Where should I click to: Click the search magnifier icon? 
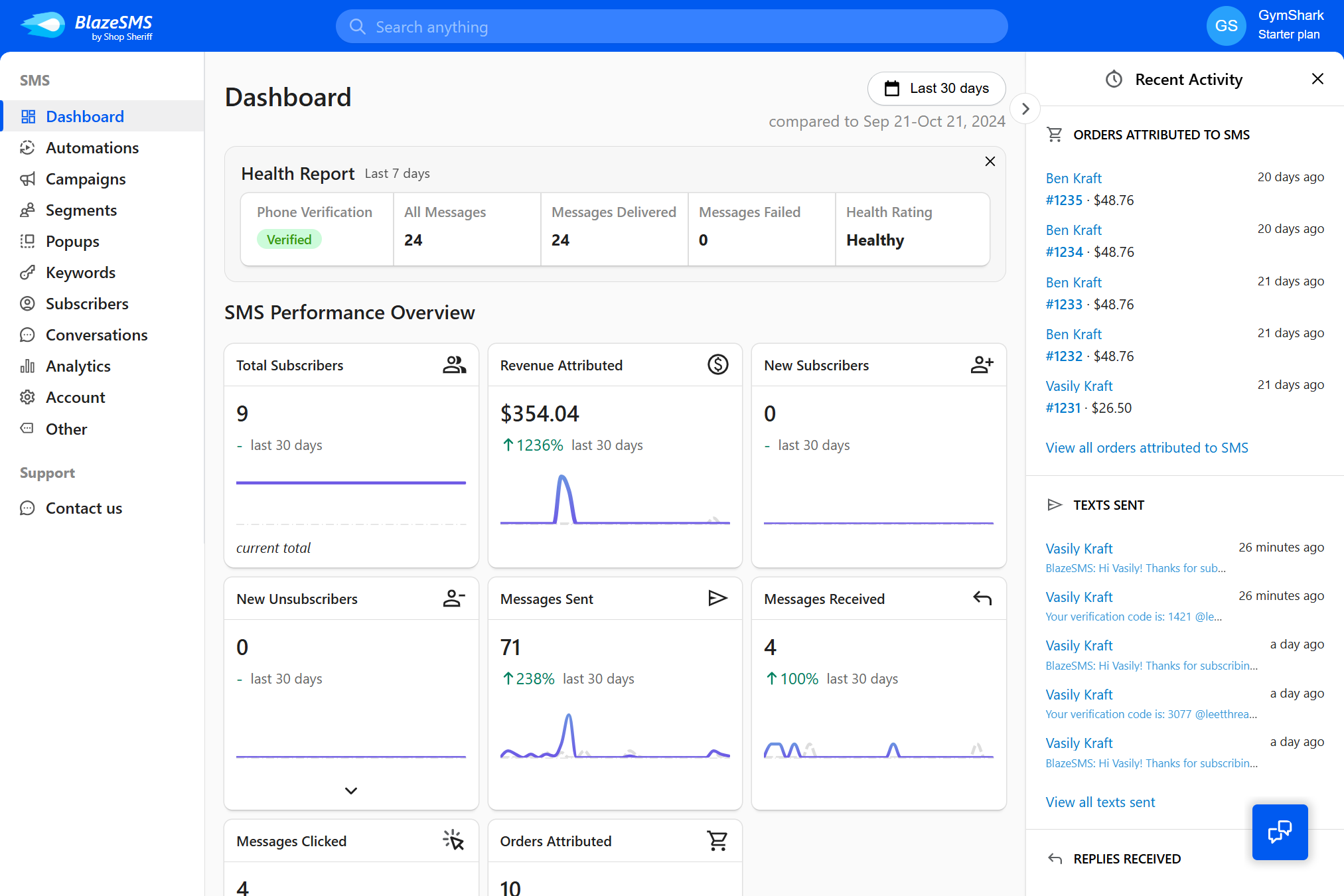pyautogui.click(x=358, y=27)
